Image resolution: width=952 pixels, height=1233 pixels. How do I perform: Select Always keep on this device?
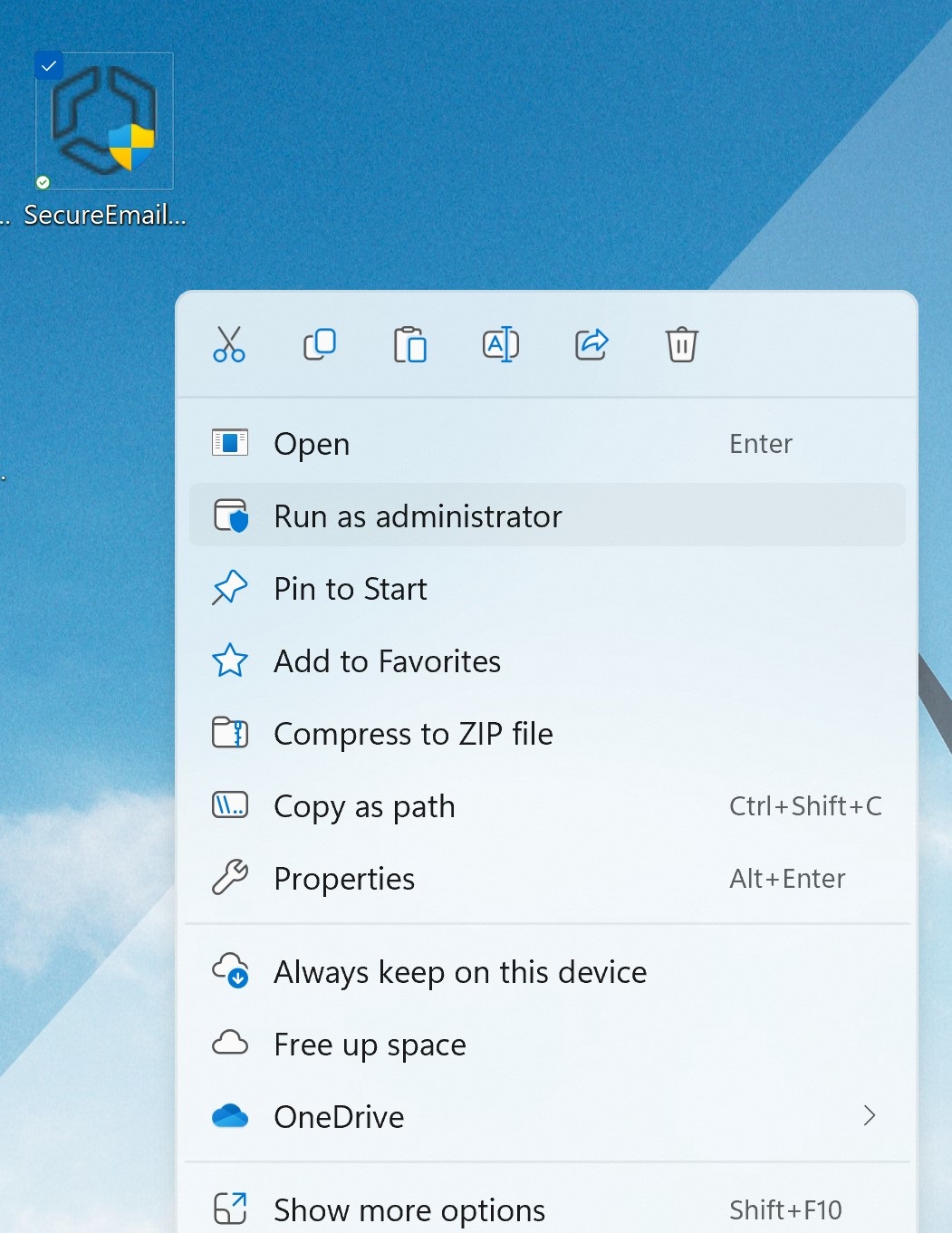coord(547,972)
